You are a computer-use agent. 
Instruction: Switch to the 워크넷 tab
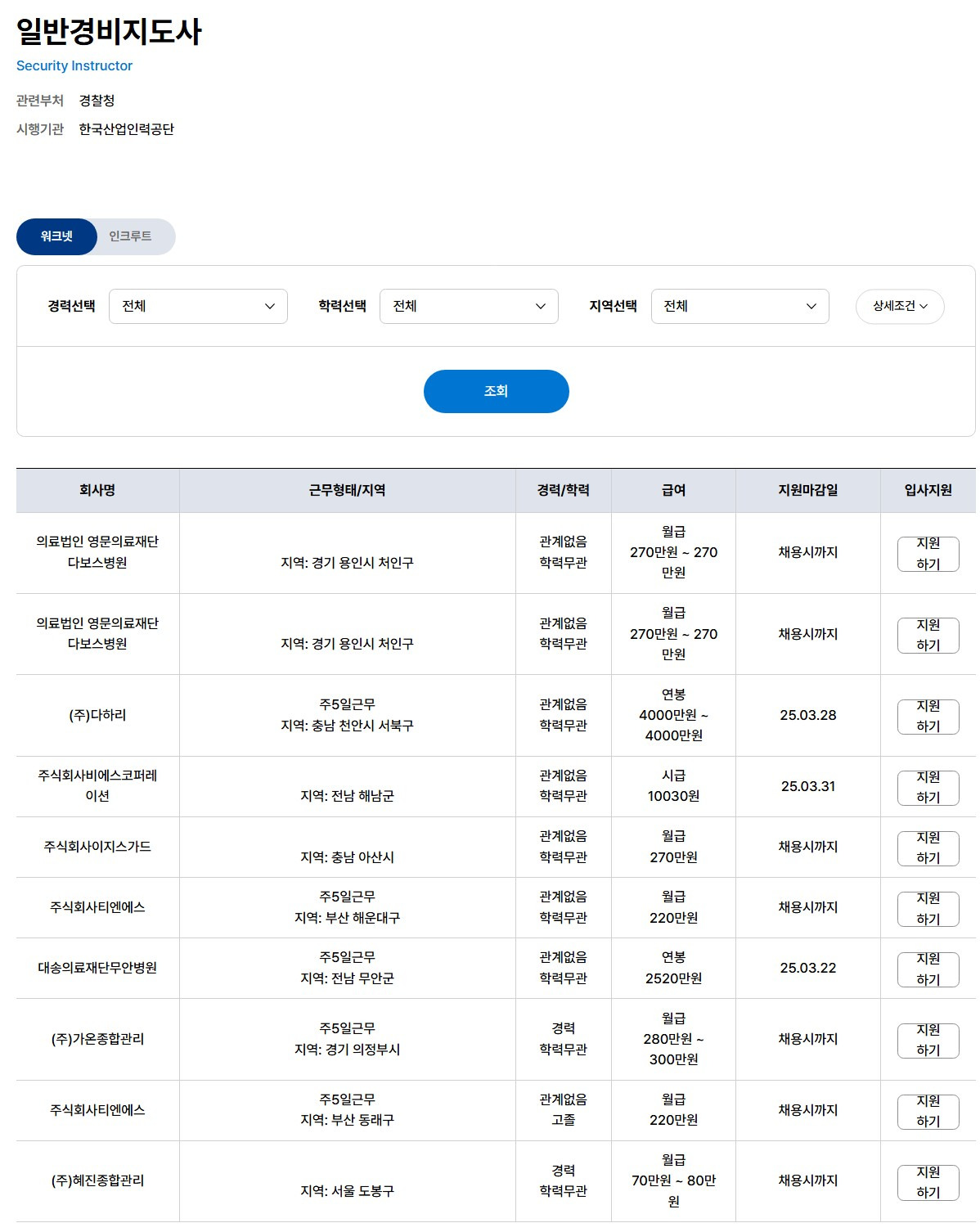coord(56,236)
